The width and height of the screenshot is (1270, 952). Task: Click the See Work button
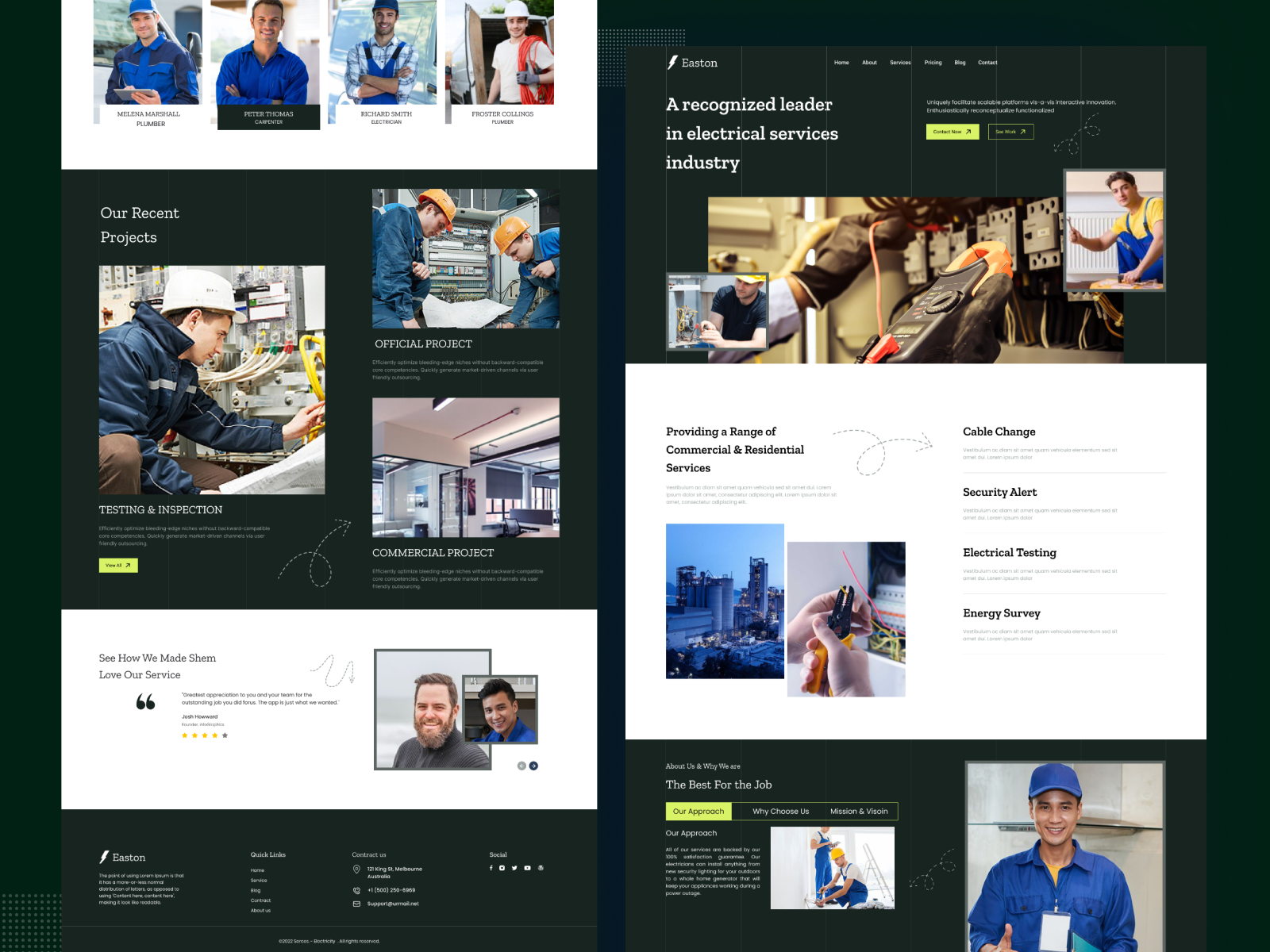click(x=1010, y=132)
